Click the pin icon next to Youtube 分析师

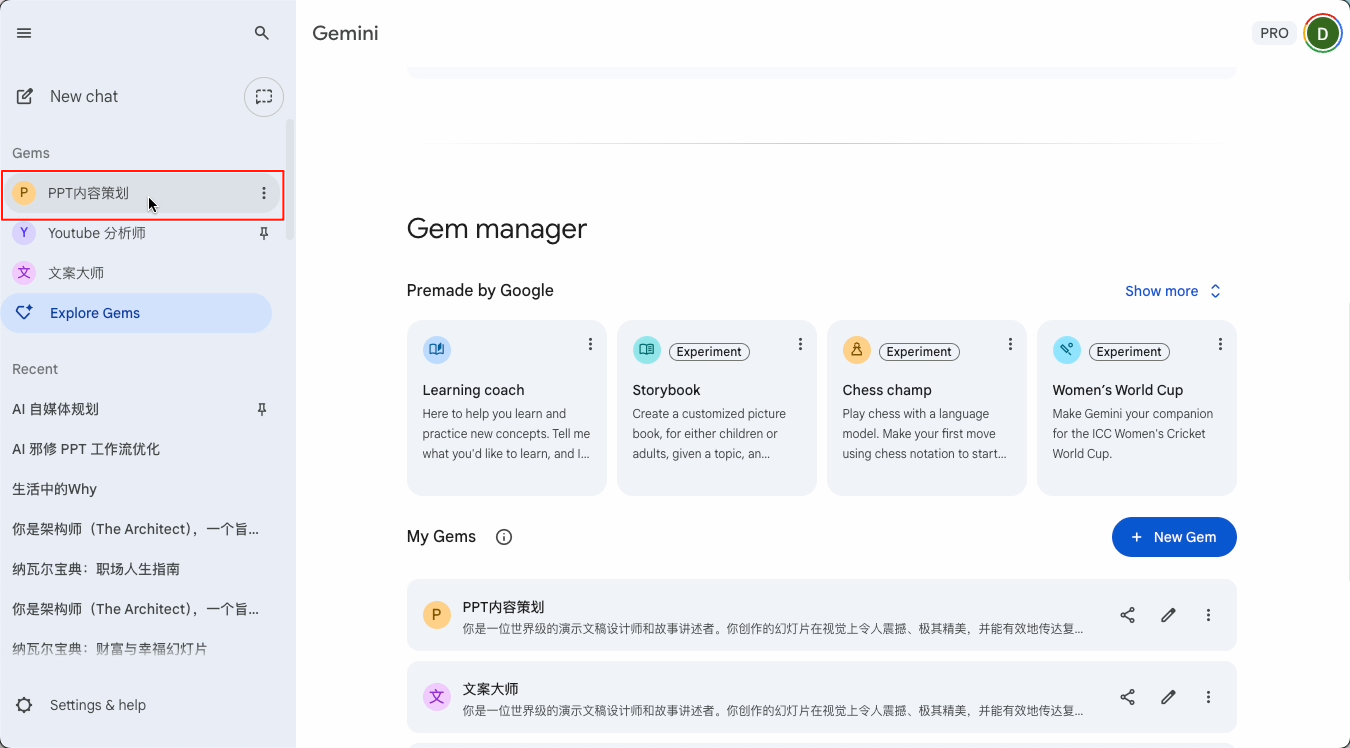[263, 233]
